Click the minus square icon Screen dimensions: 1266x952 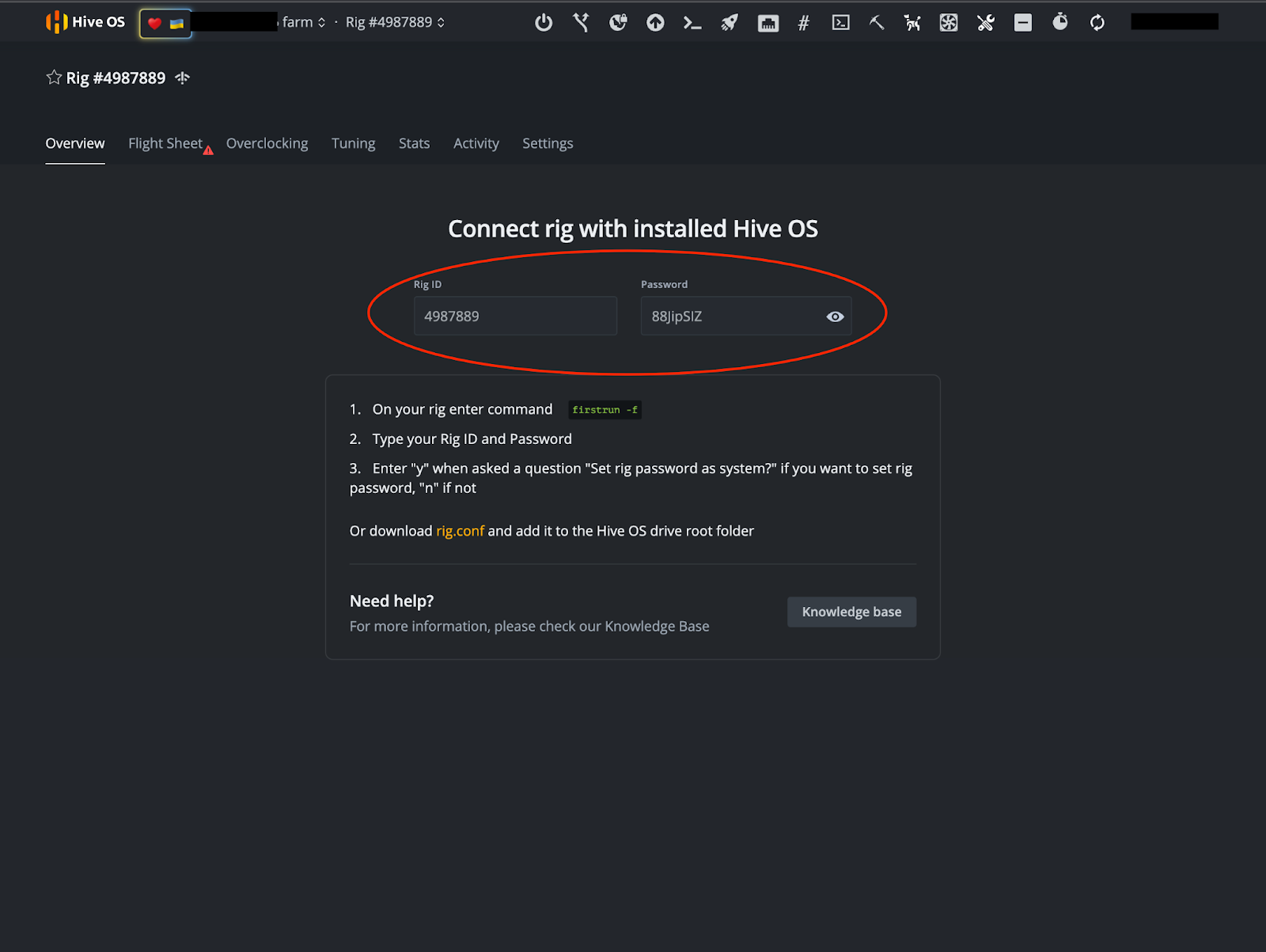tap(1023, 22)
